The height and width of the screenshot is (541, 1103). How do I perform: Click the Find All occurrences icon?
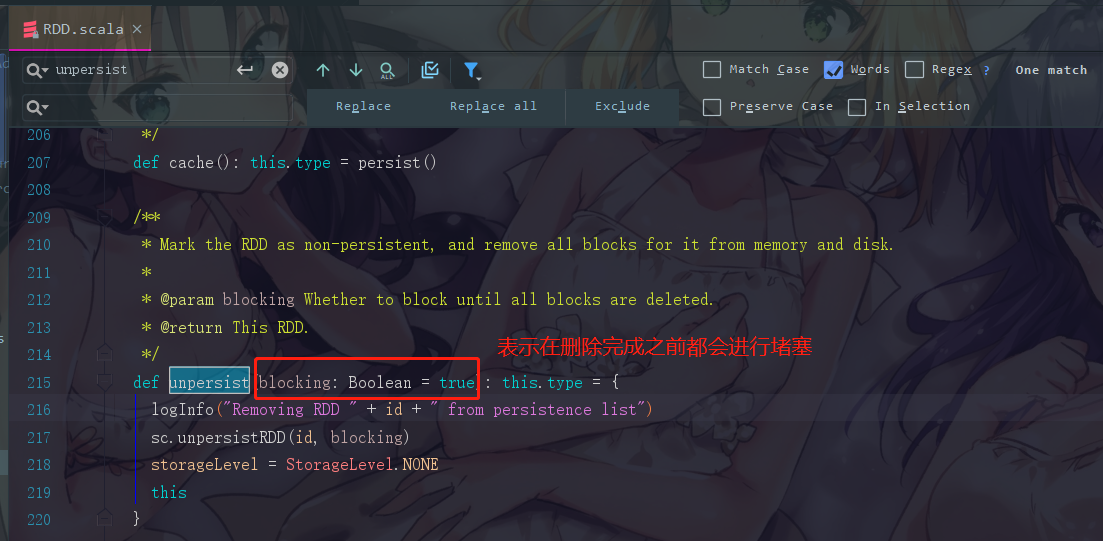click(x=387, y=70)
